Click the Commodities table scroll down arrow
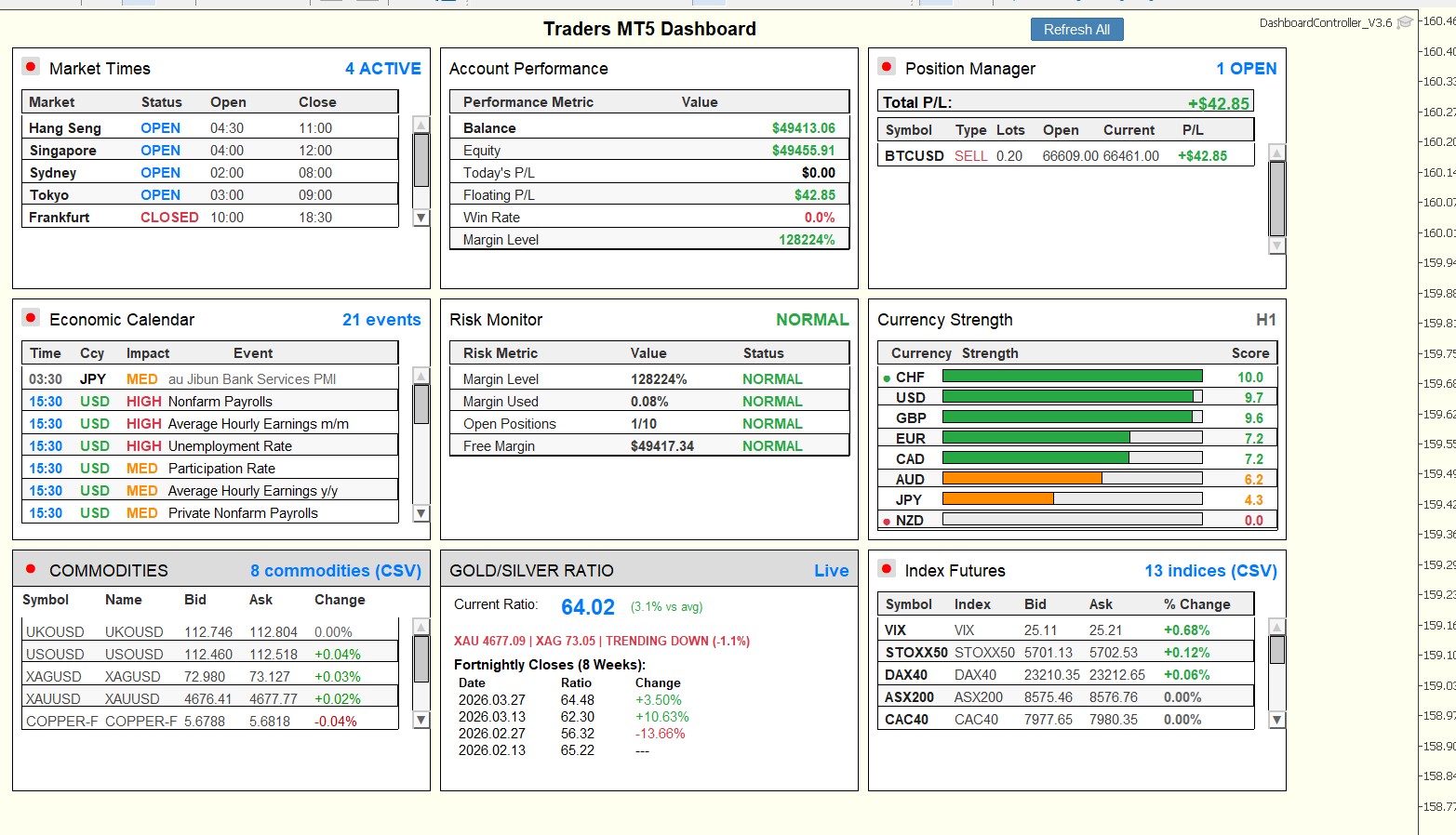 point(421,720)
